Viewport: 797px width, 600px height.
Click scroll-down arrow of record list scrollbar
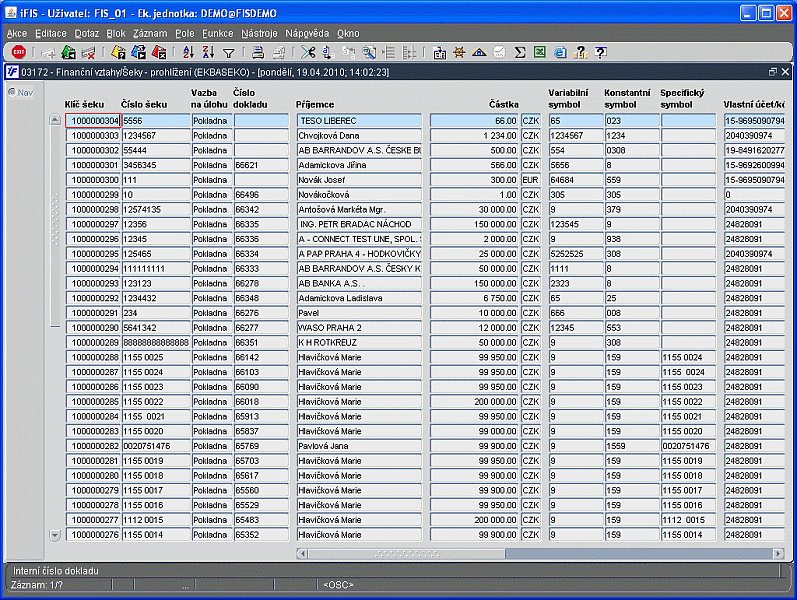point(55,535)
